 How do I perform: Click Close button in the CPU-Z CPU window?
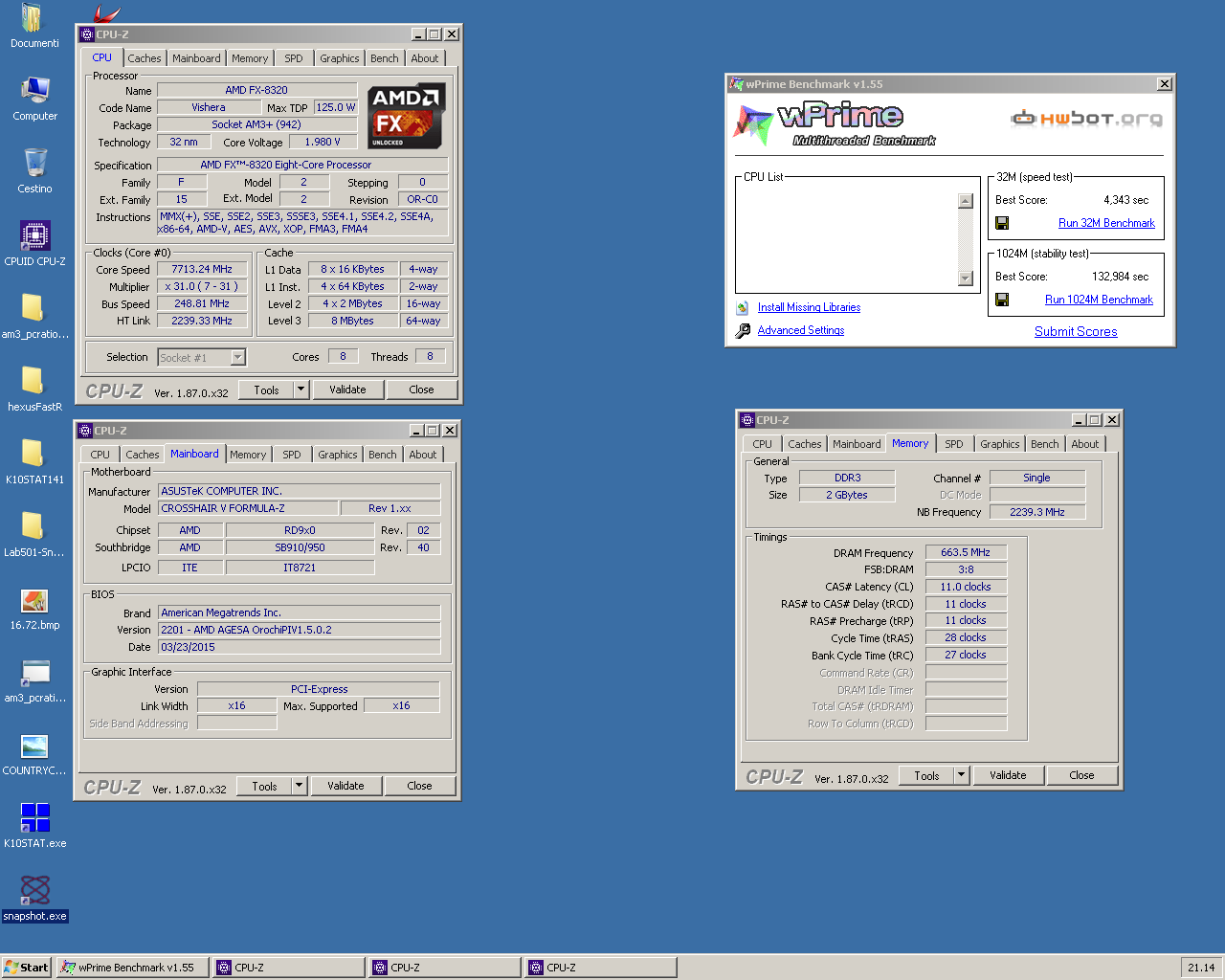[421, 390]
